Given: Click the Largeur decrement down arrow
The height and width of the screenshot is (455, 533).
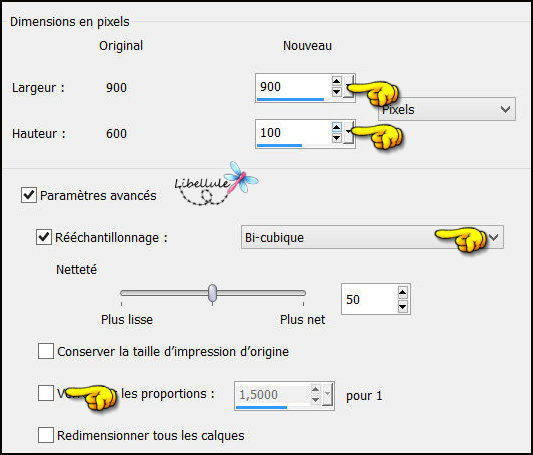Looking at the screenshot, I should tap(336, 92).
